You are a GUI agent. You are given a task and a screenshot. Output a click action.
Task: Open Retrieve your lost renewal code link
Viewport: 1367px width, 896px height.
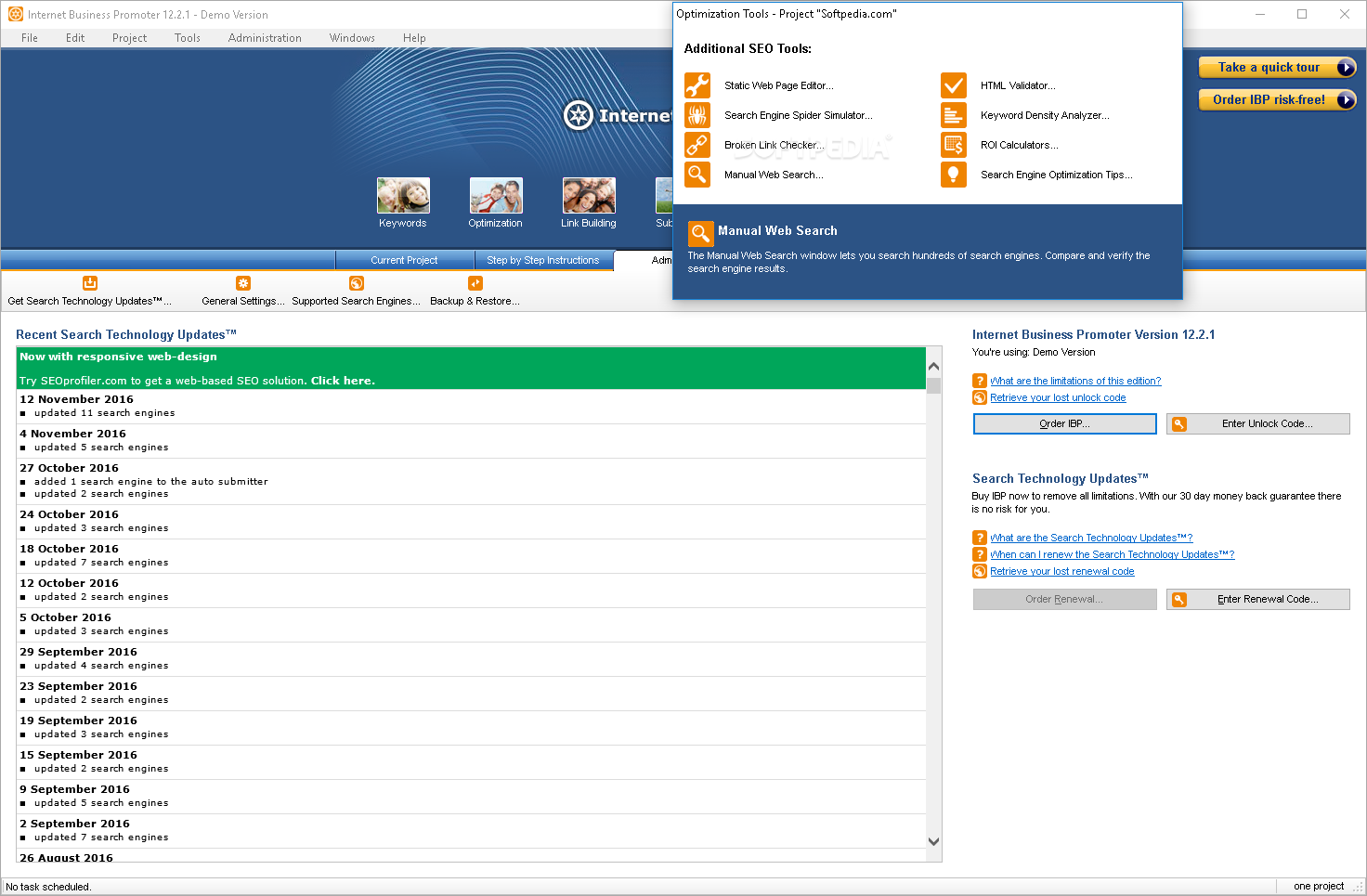coord(1062,571)
